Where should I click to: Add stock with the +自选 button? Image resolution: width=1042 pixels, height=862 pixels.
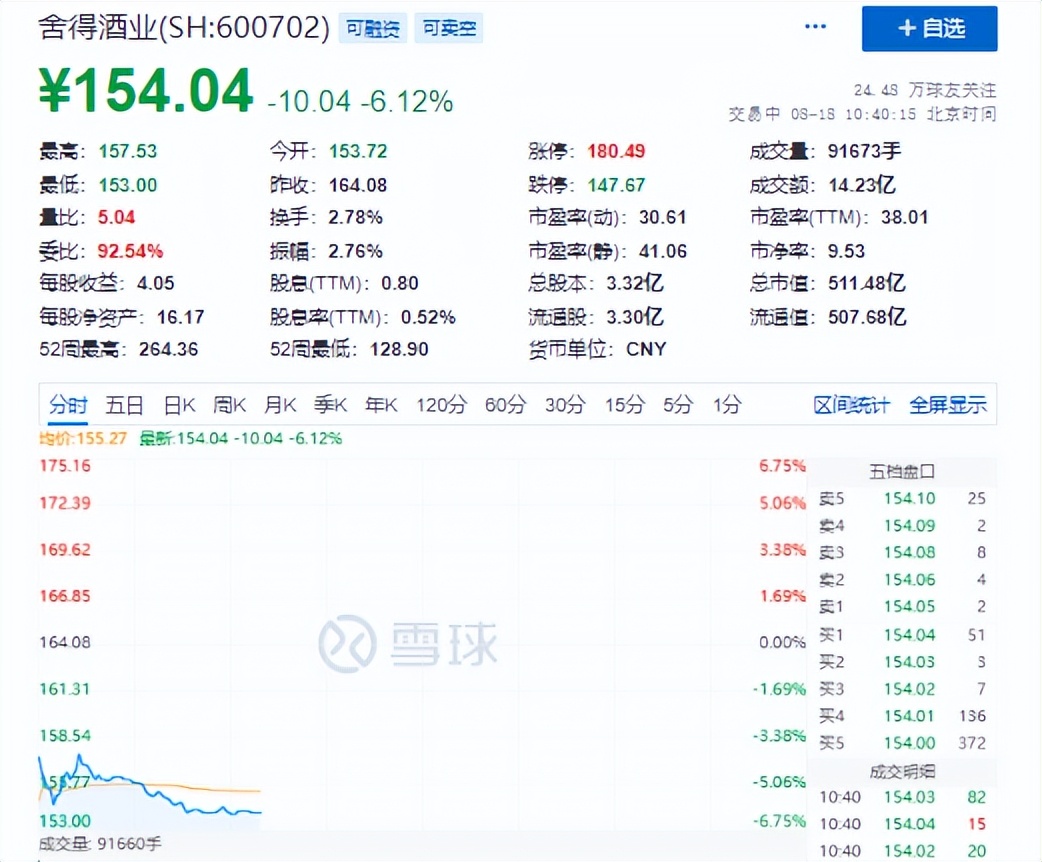tap(929, 29)
